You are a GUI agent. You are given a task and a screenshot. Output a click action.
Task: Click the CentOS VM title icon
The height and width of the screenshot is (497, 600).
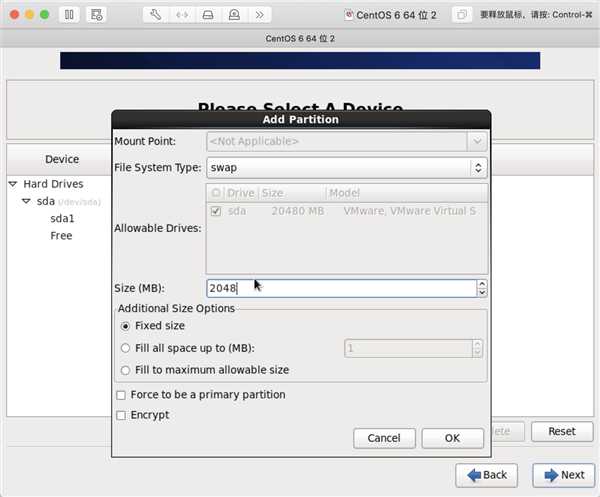pos(349,15)
